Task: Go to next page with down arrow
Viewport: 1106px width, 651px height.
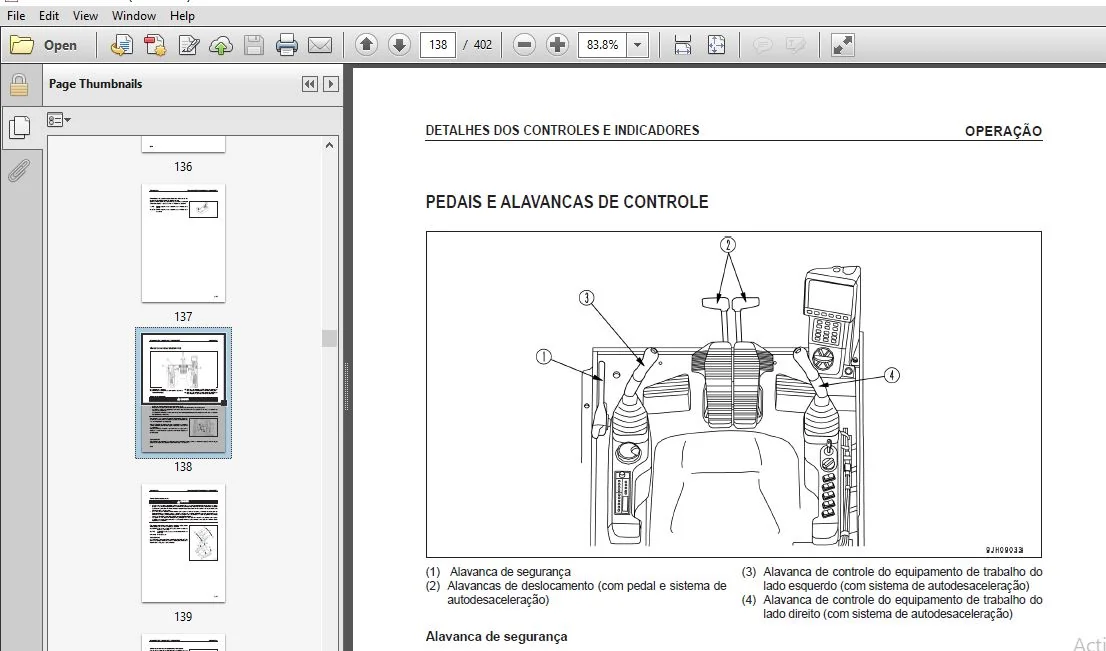Action: (399, 45)
